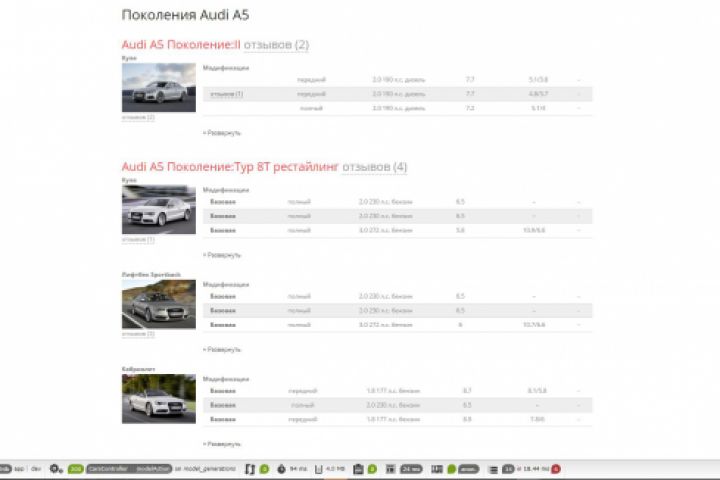720x480 pixels.
Task: Click the model_generations route name in toolbar
Action: tap(209, 469)
